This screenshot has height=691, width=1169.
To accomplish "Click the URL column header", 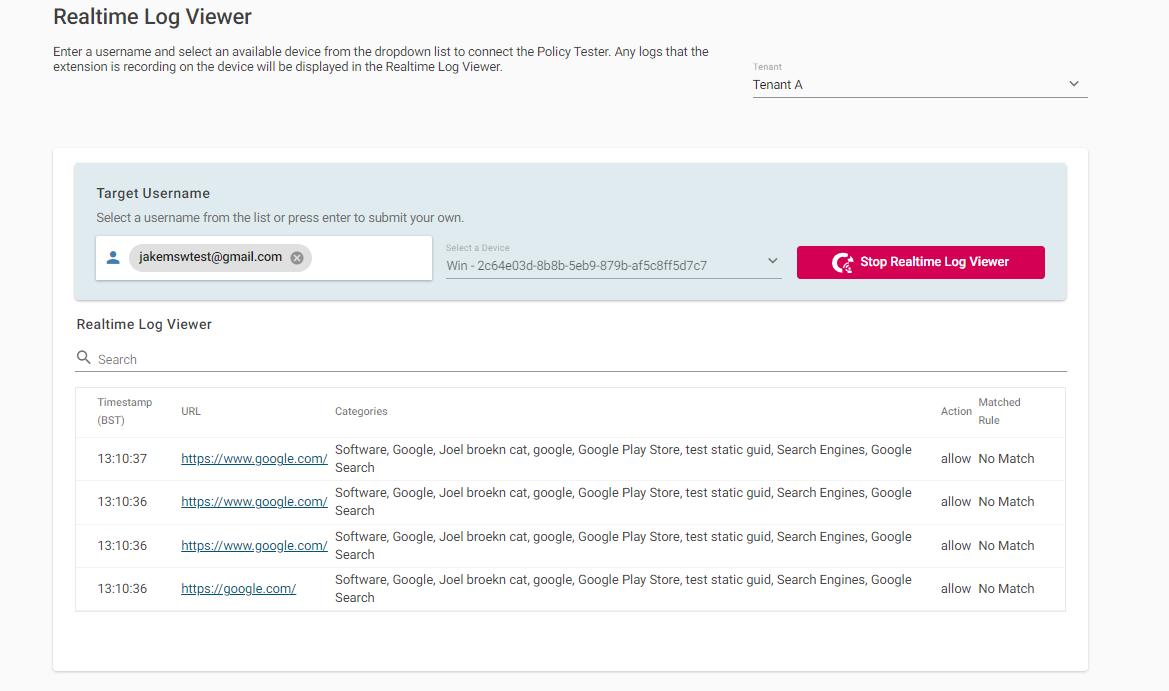I will (x=191, y=411).
